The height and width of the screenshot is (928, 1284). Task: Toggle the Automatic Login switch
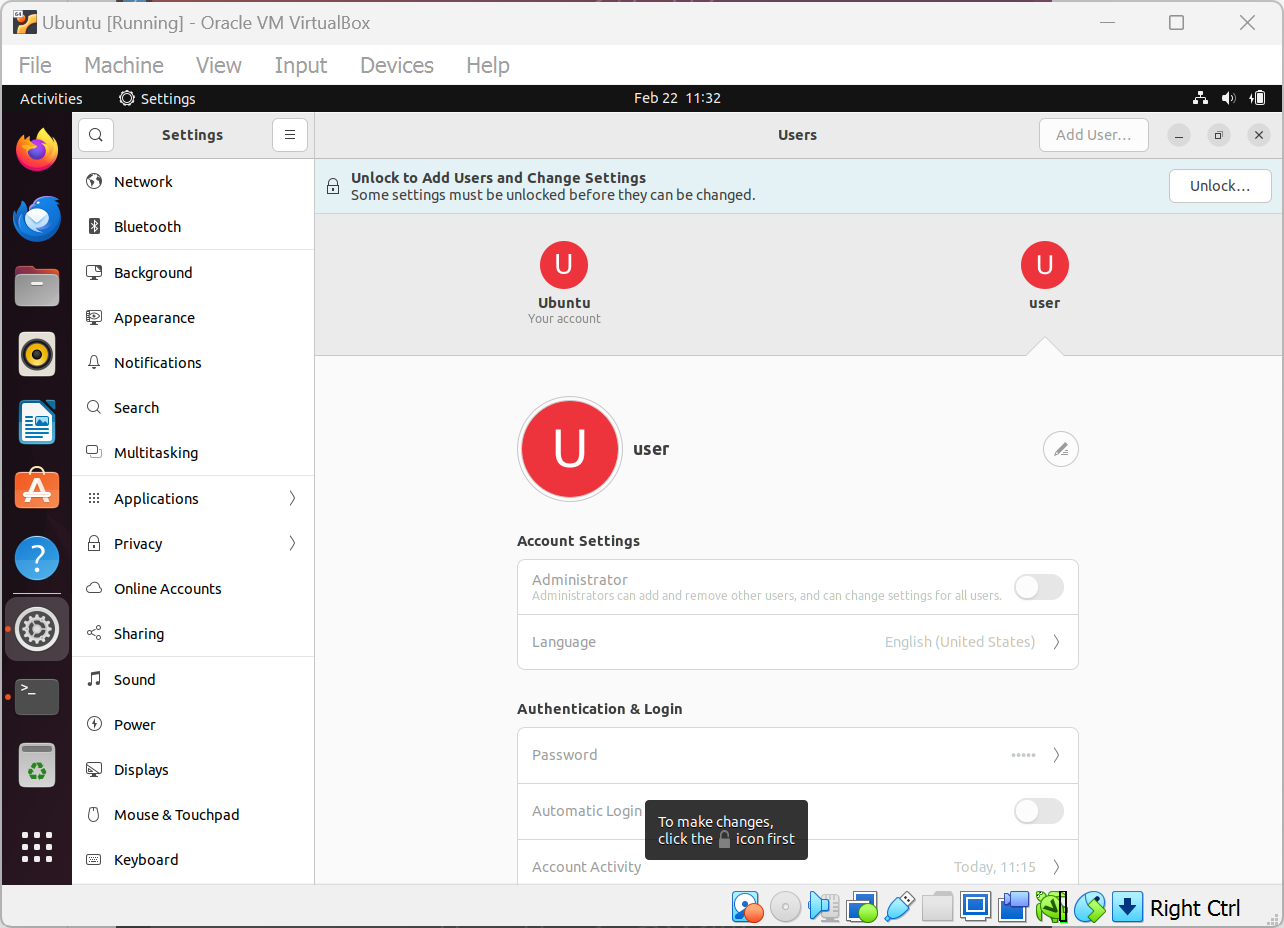coord(1039,811)
